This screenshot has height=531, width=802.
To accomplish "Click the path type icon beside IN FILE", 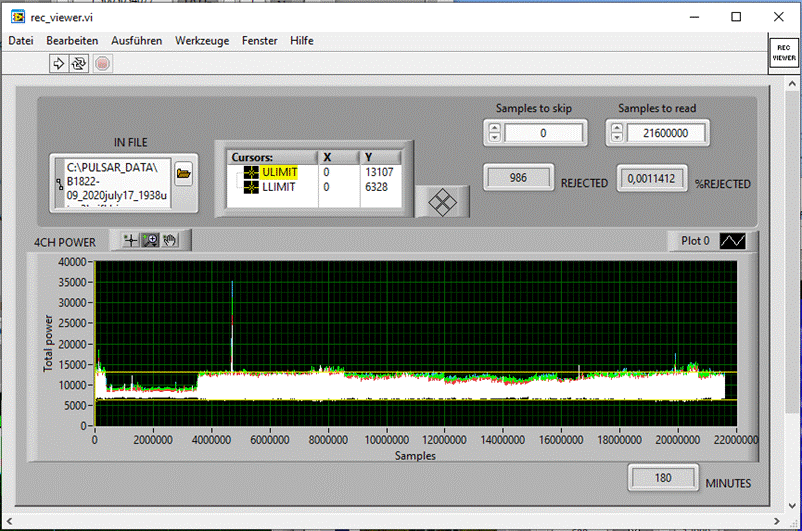I will tap(59, 184).
